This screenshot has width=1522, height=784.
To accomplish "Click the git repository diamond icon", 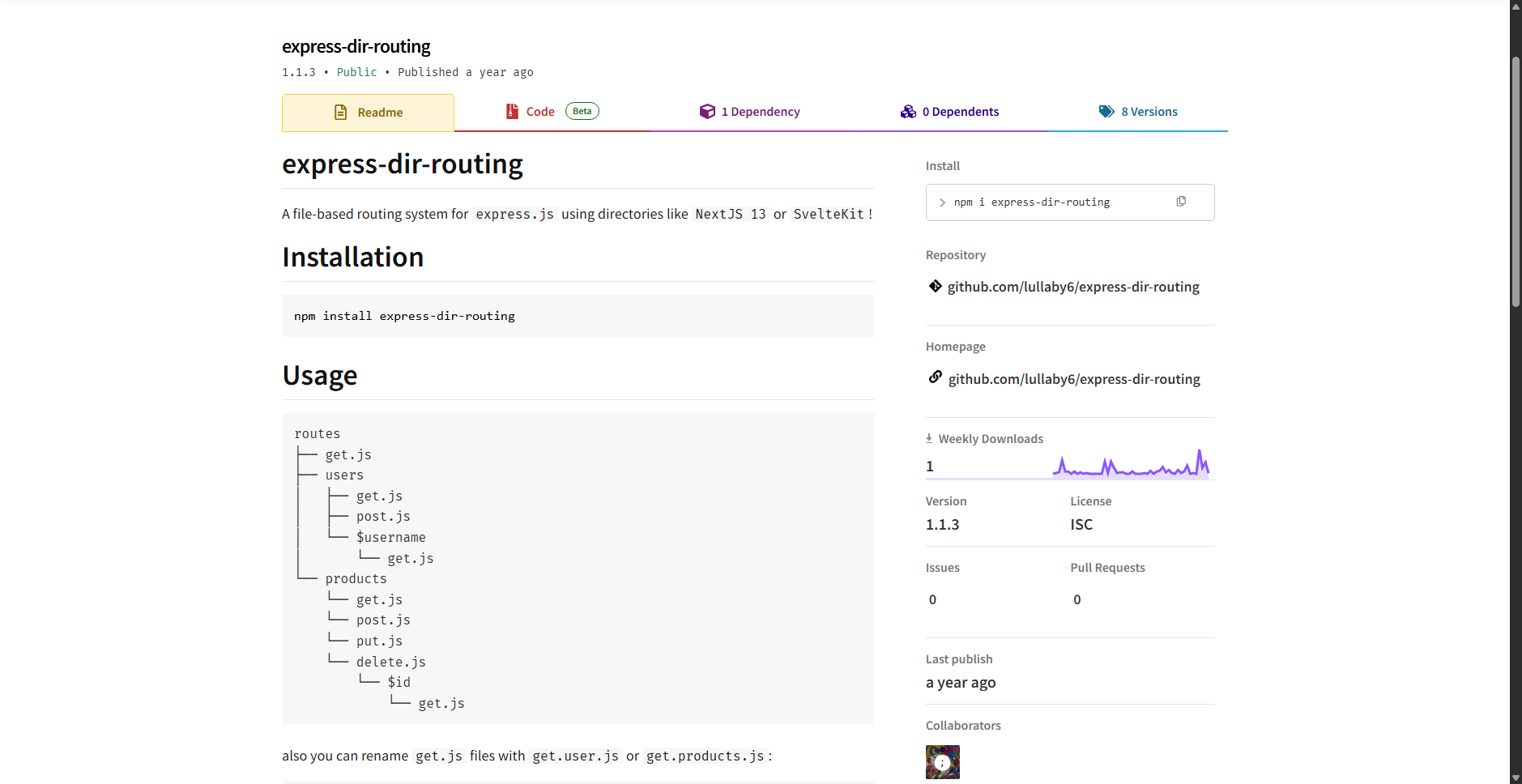I will point(936,286).
